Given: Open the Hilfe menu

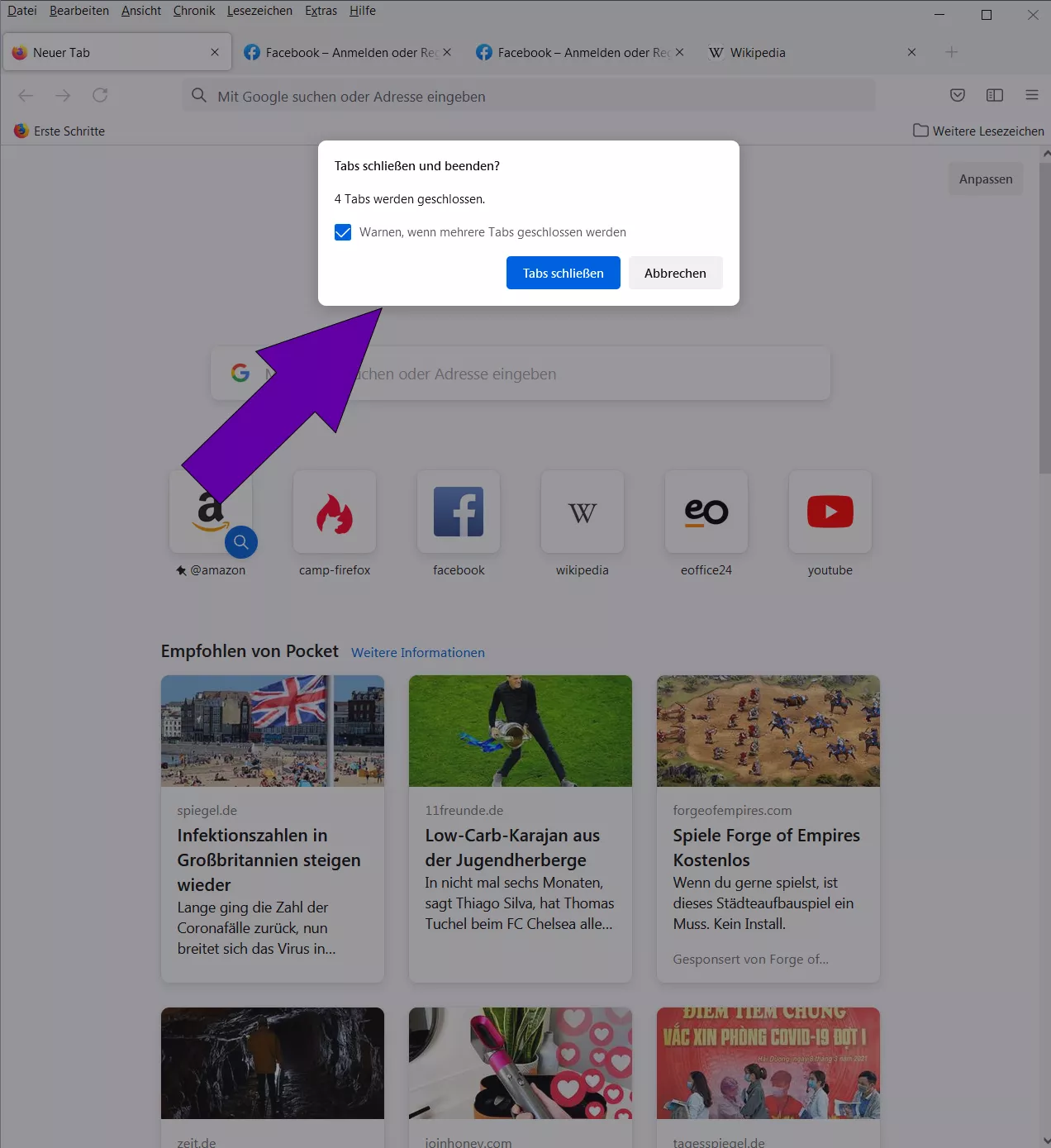Looking at the screenshot, I should [x=363, y=11].
